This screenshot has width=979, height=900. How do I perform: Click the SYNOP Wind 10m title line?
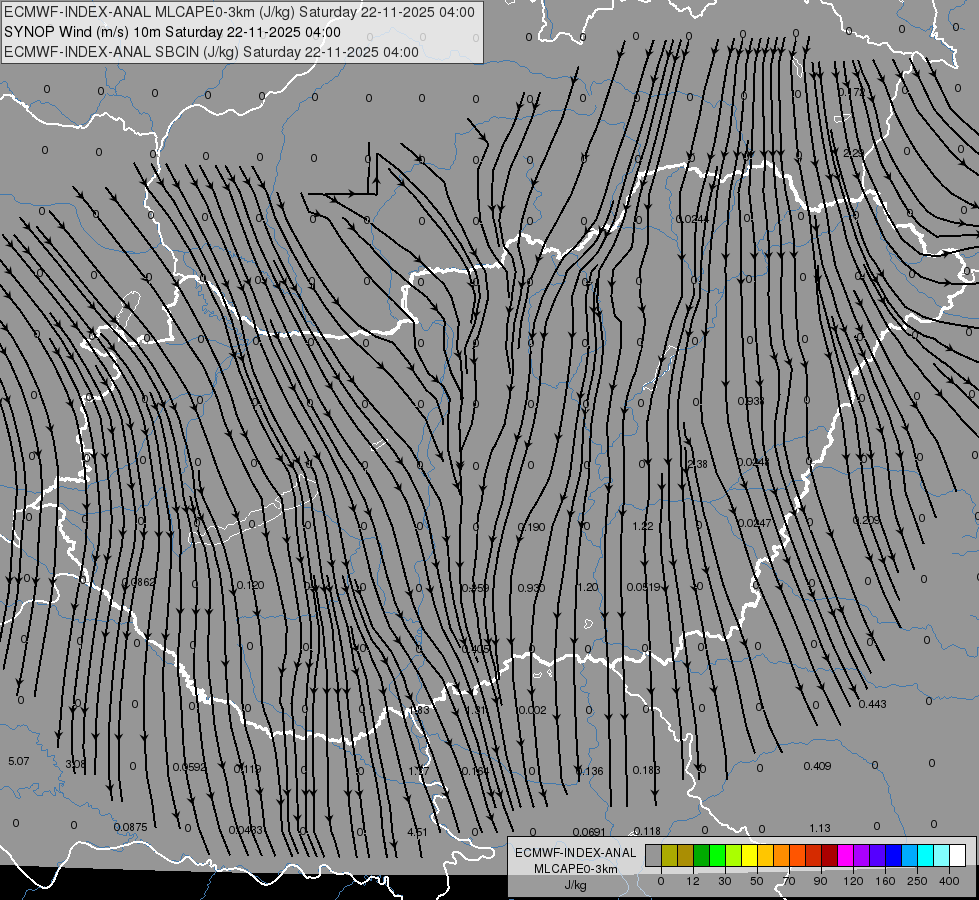click(x=172, y=32)
